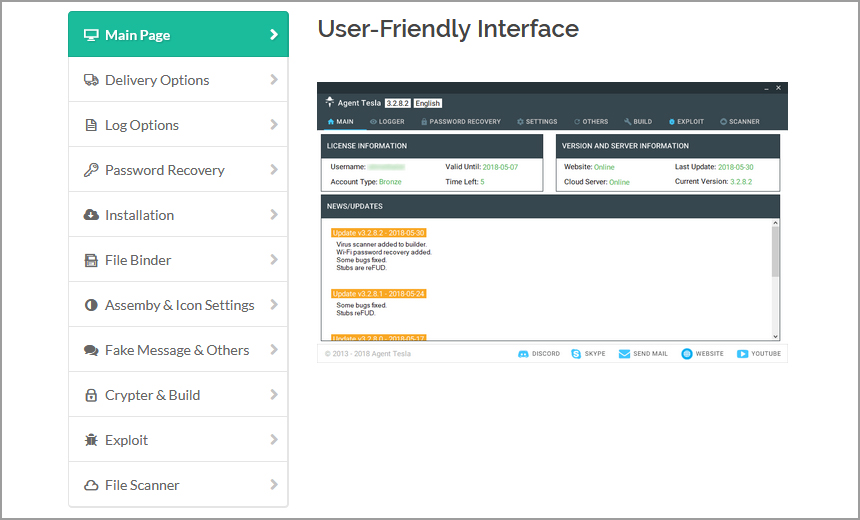This screenshot has width=860, height=520.
Task: Select the File Binder label
Action: (x=138, y=260)
